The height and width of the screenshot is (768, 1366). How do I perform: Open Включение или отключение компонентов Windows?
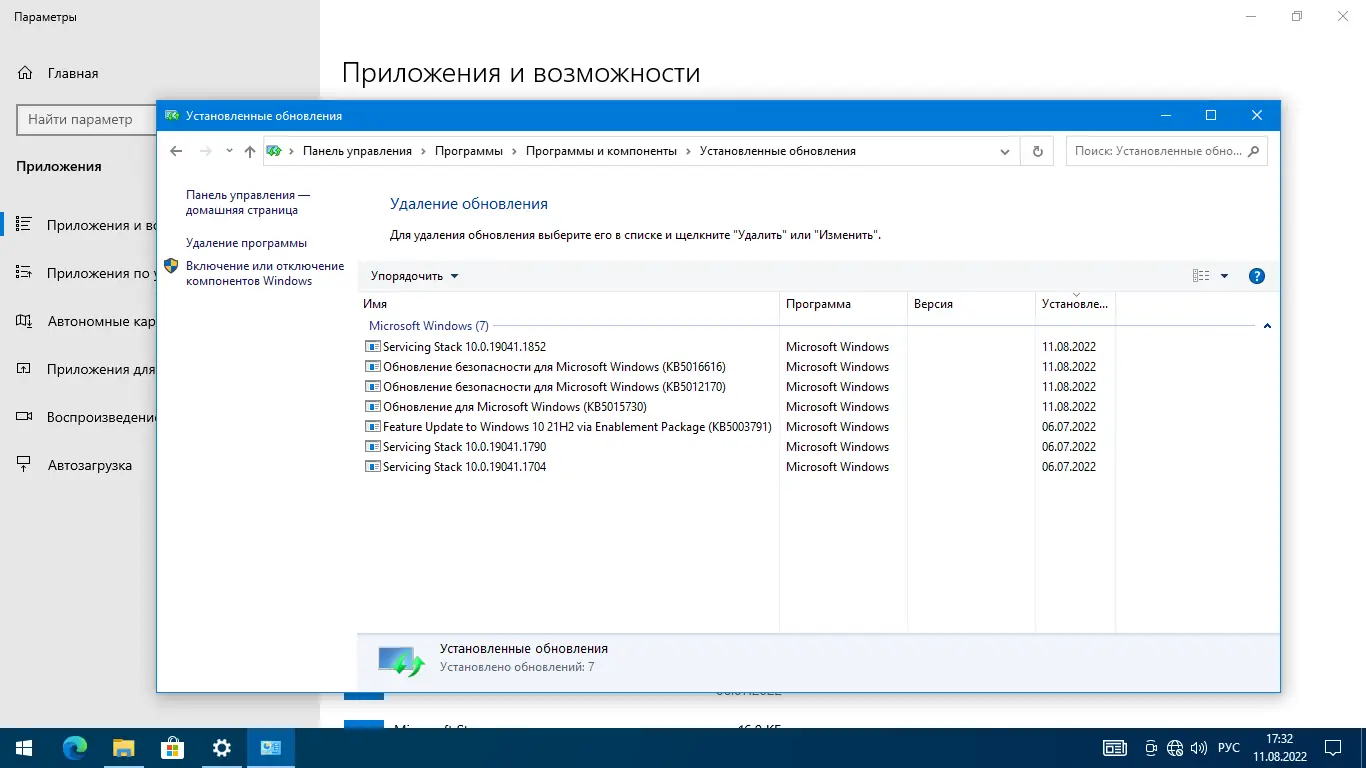tap(264, 274)
